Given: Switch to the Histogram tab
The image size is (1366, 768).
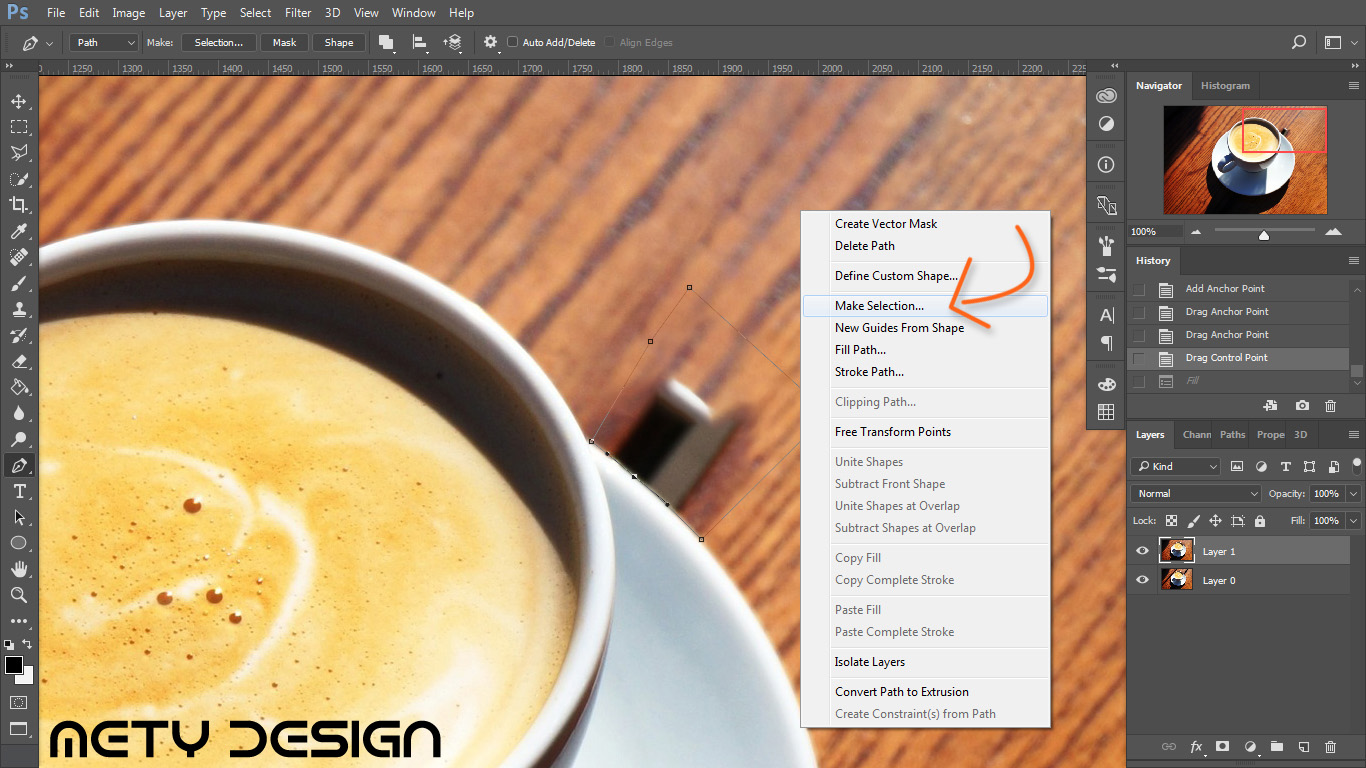Looking at the screenshot, I should (x=1225, y=86).
